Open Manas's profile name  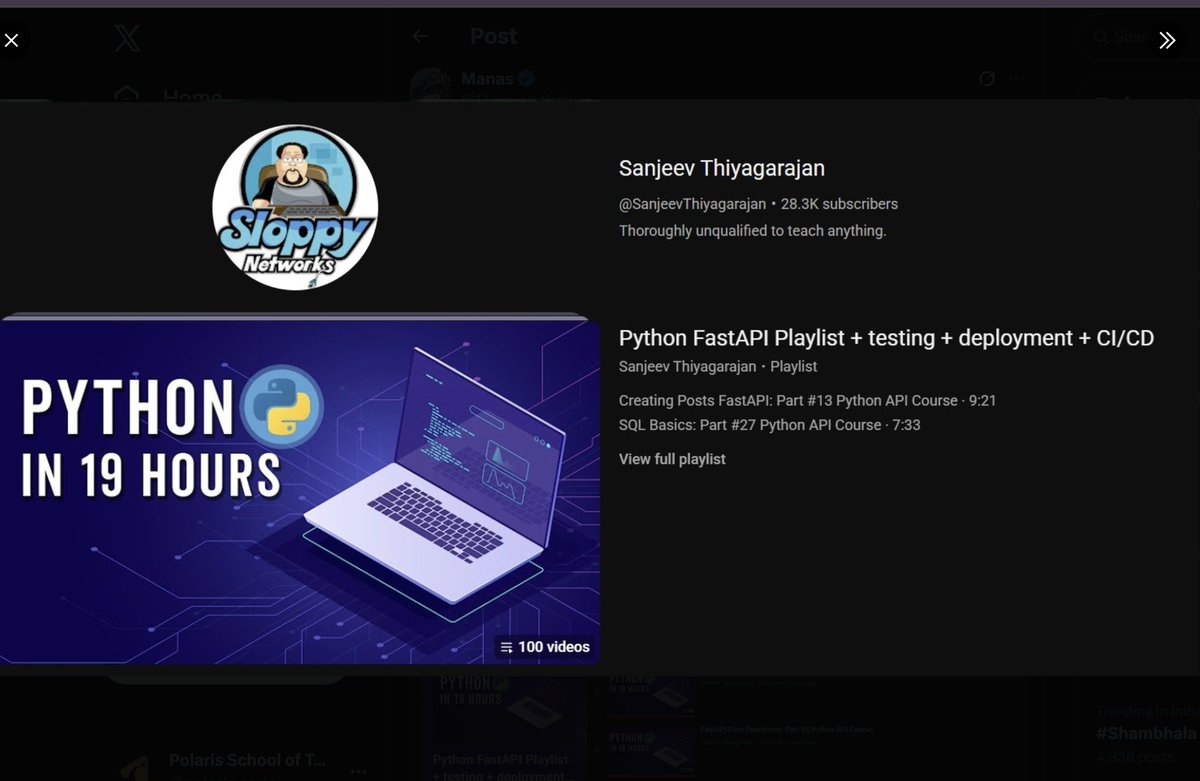(487, 79)
